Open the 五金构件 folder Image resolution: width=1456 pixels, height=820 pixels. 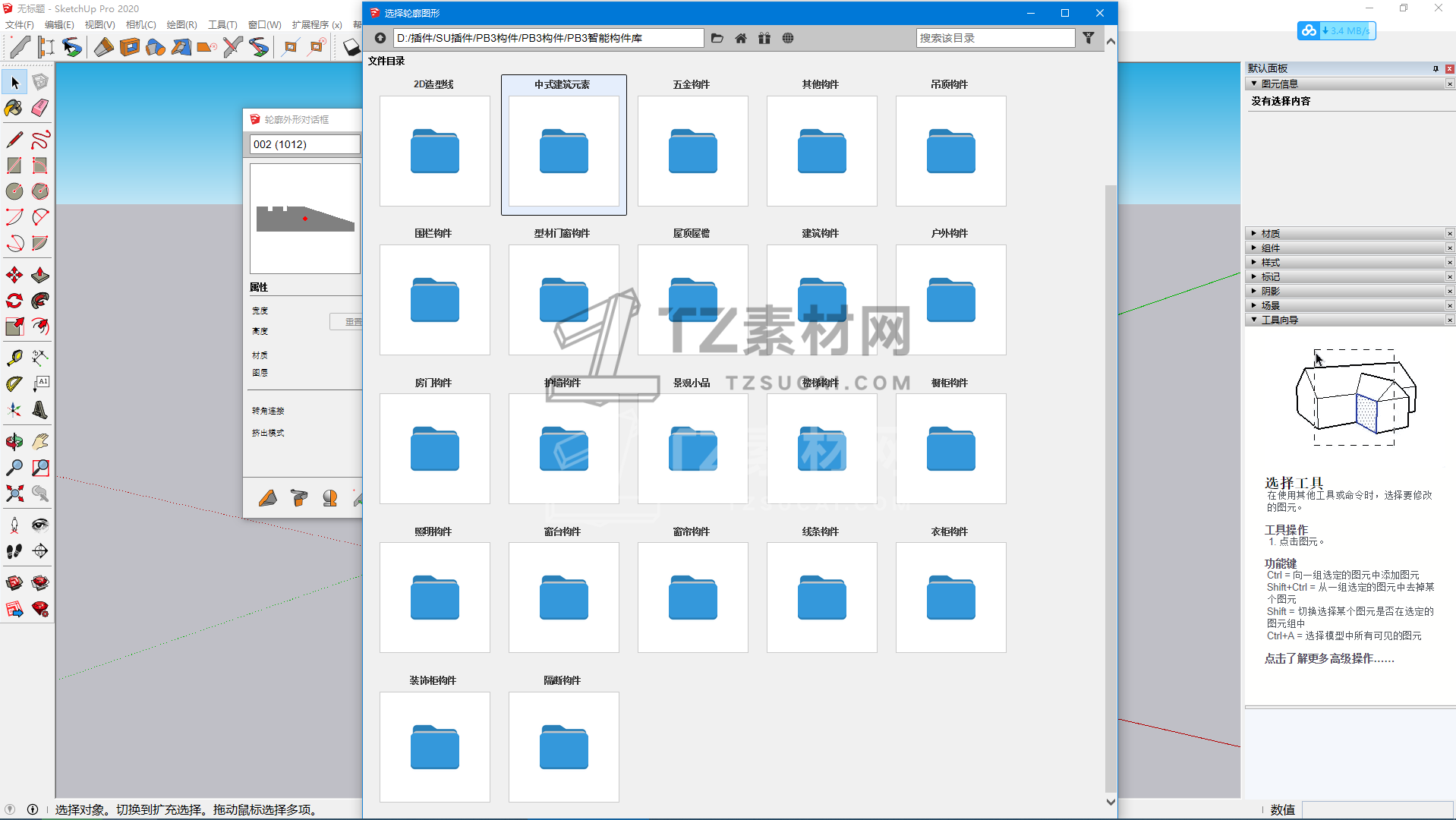pyautogui.click(x=693, y=151)
